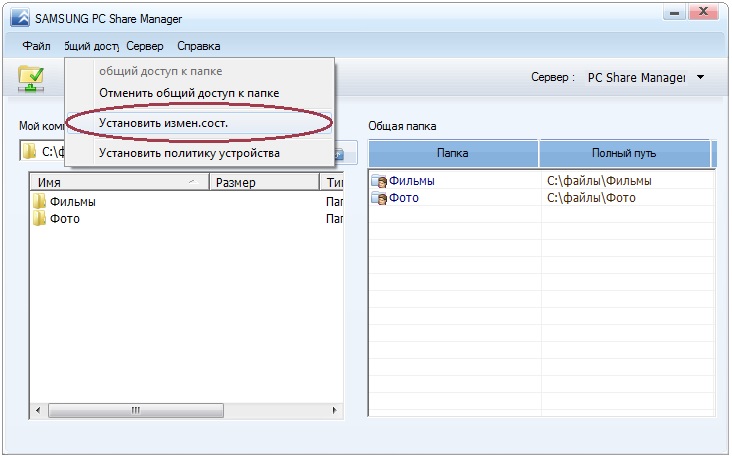Click the shared Фото folder icon in Общая папка
Viewport: 732px width, 458px height.
click(379, 198)
